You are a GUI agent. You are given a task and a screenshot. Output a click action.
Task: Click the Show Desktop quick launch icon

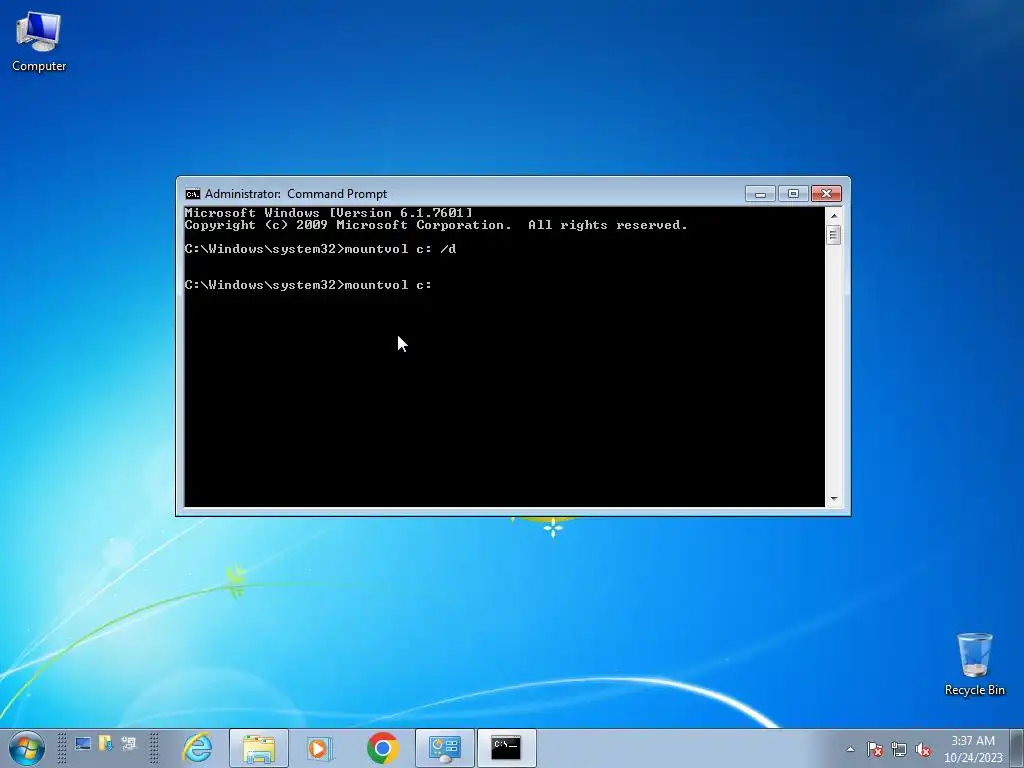(83, 744)
